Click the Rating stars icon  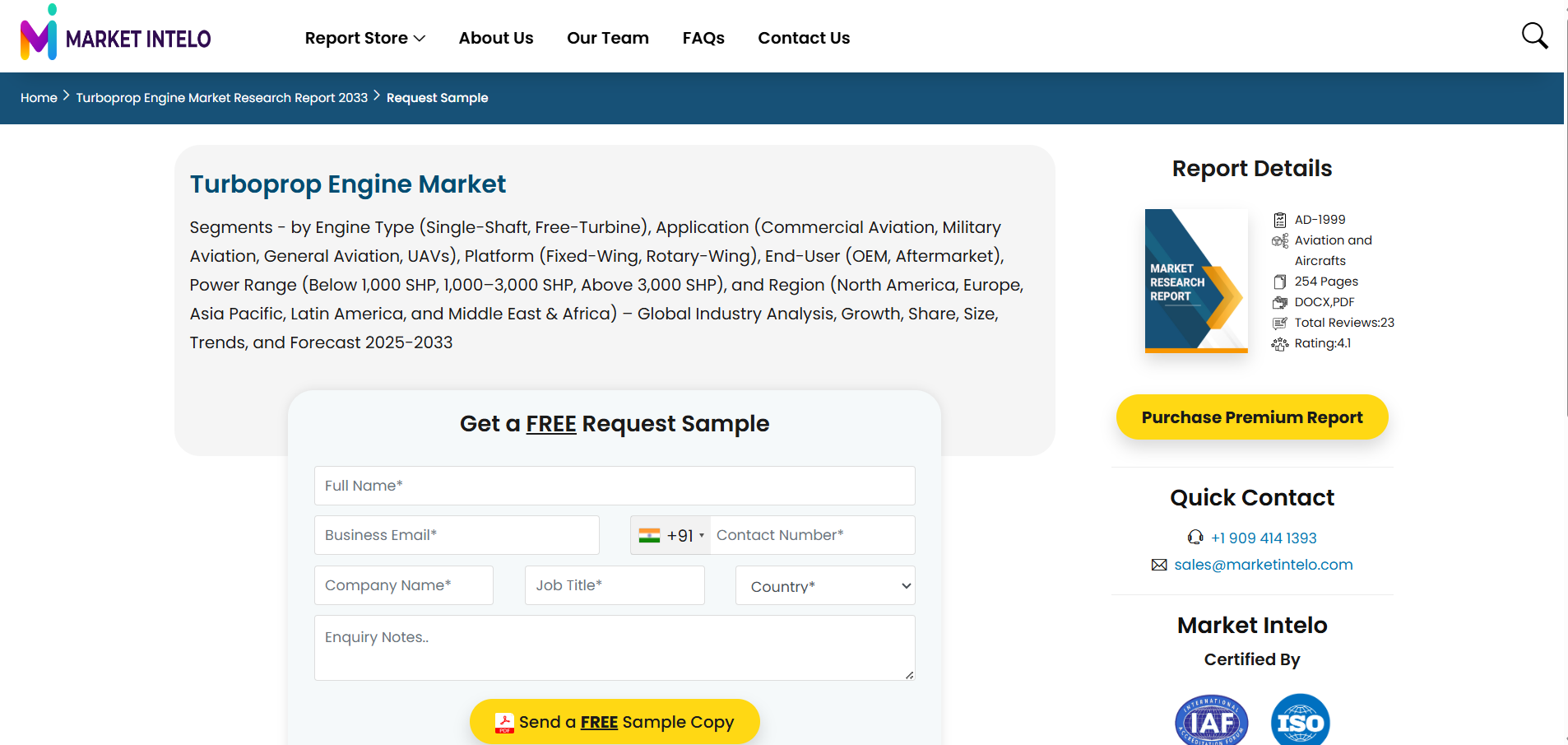click(x=1280, y=343)
